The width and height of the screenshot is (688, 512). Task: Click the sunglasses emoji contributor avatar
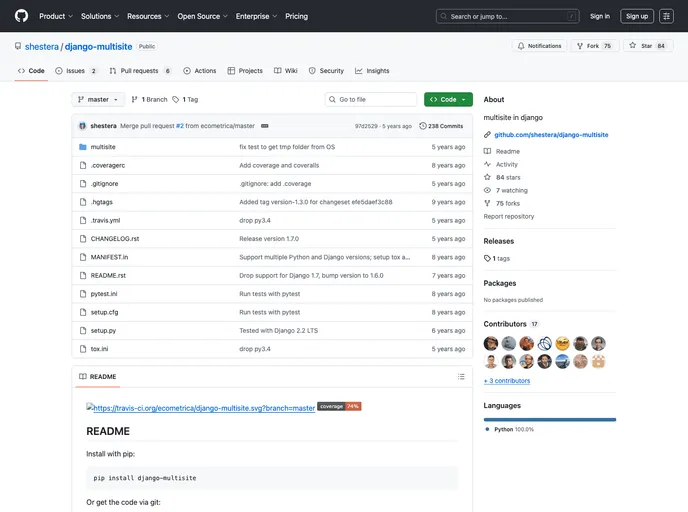[562, 343]
